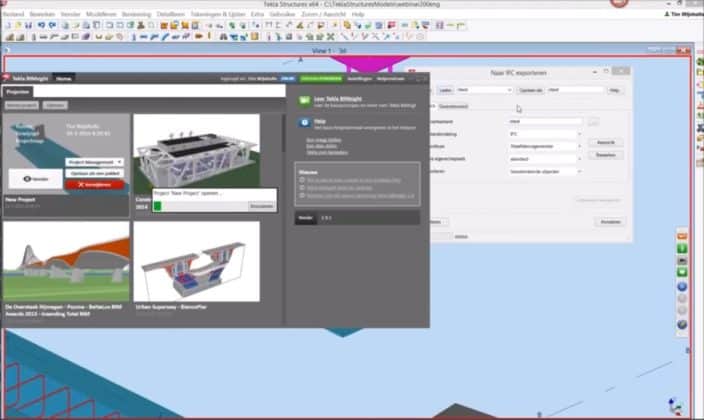Click the green X icon in second toolbar row
704x420 pixels.
[x=330, y=36]
